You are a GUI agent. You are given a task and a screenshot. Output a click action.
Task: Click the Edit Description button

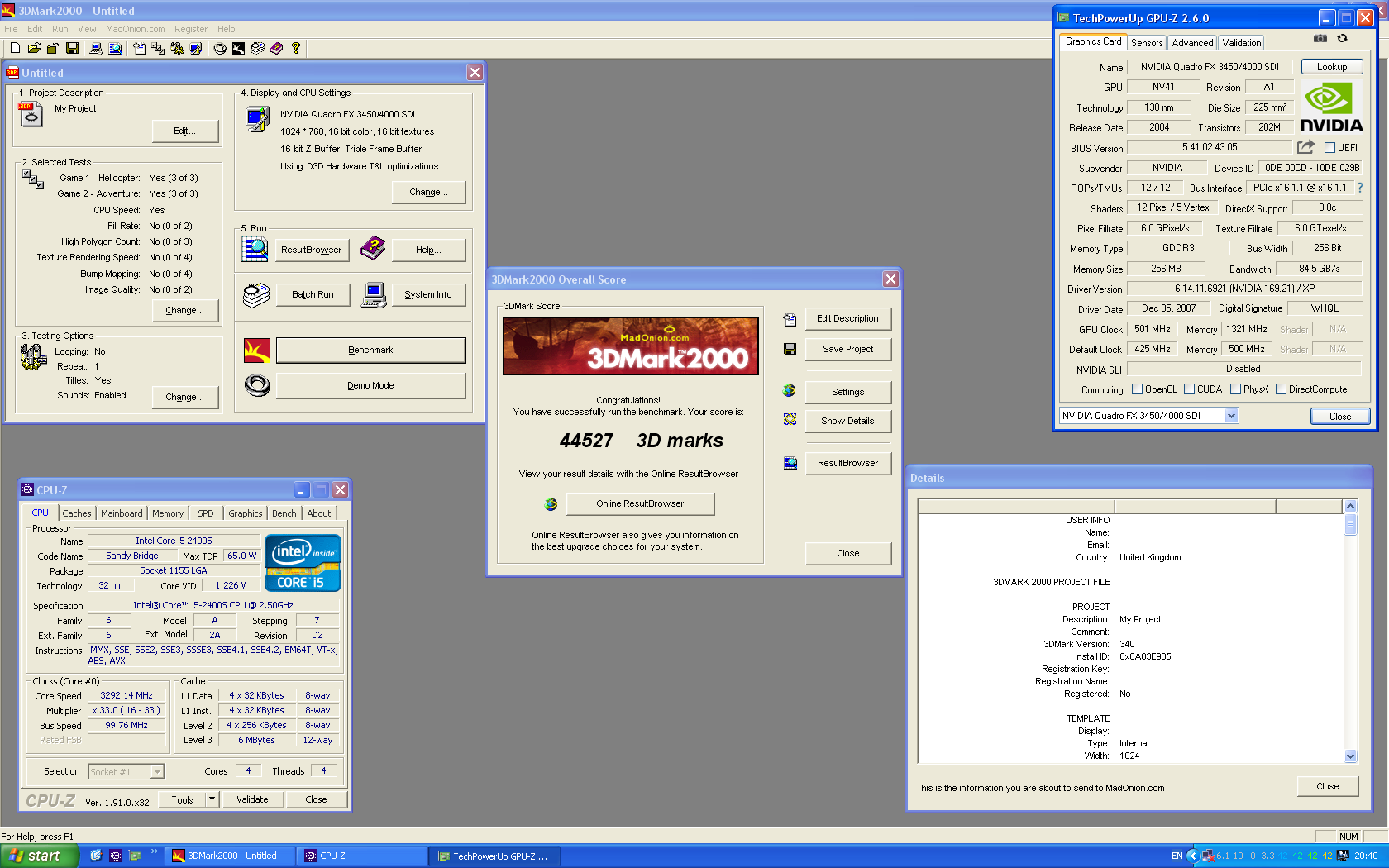coord(847,318)
